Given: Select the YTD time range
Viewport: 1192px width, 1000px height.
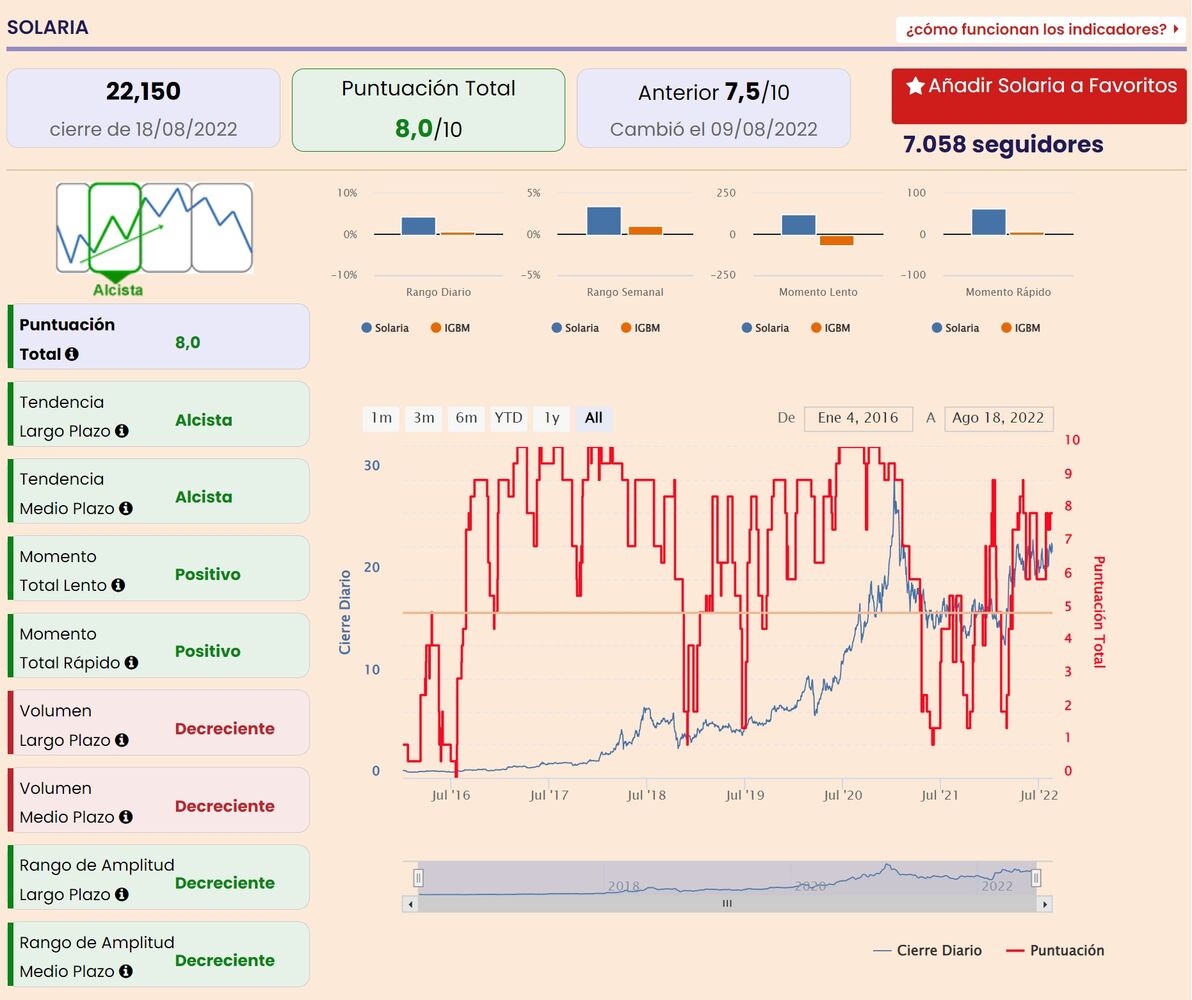Looking at the screenshot, I should coord(509,418).
